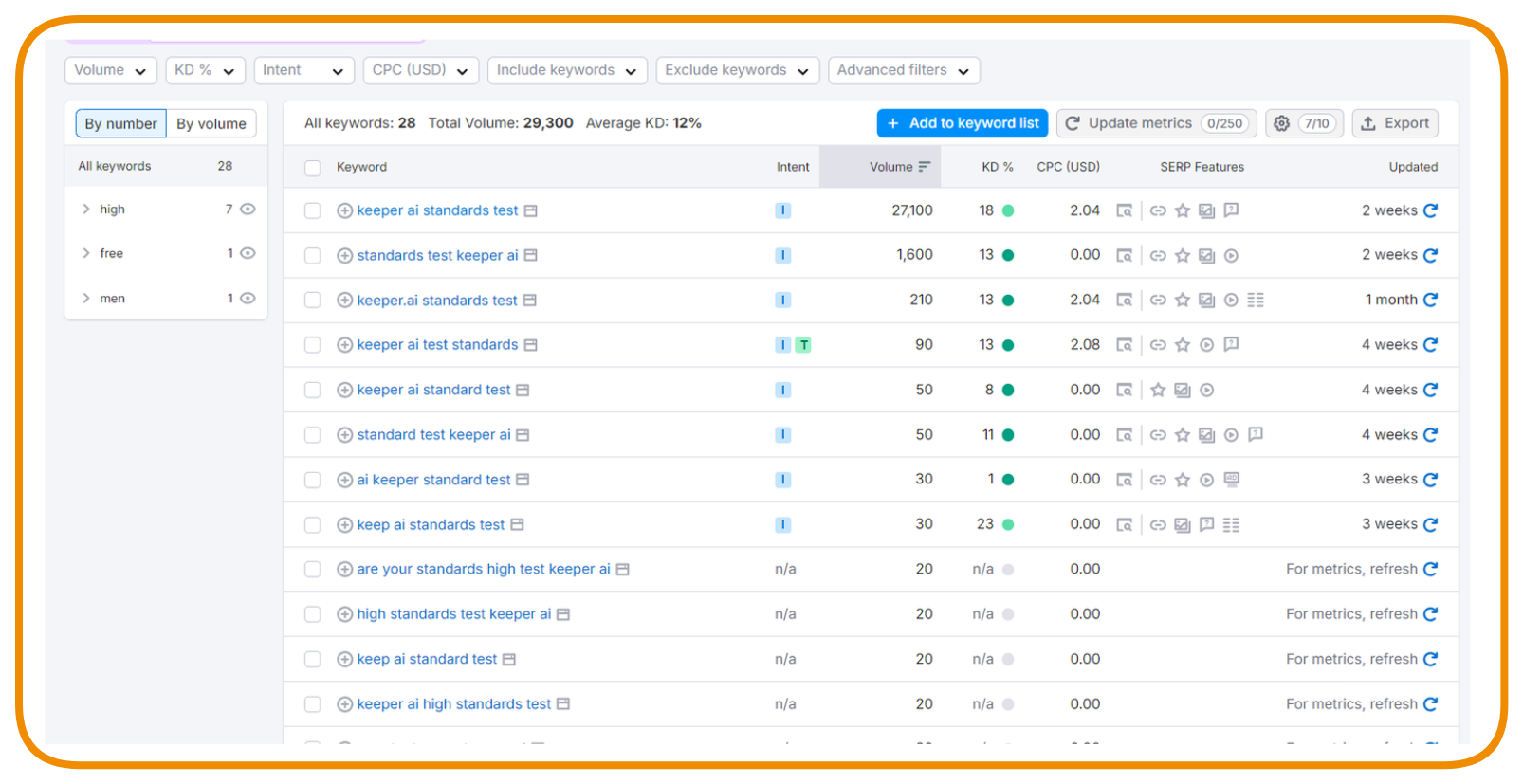Screen dimensions: 1523x784
Task: Open keep ai standards test keyword link
Action: (x=431, y=524)
